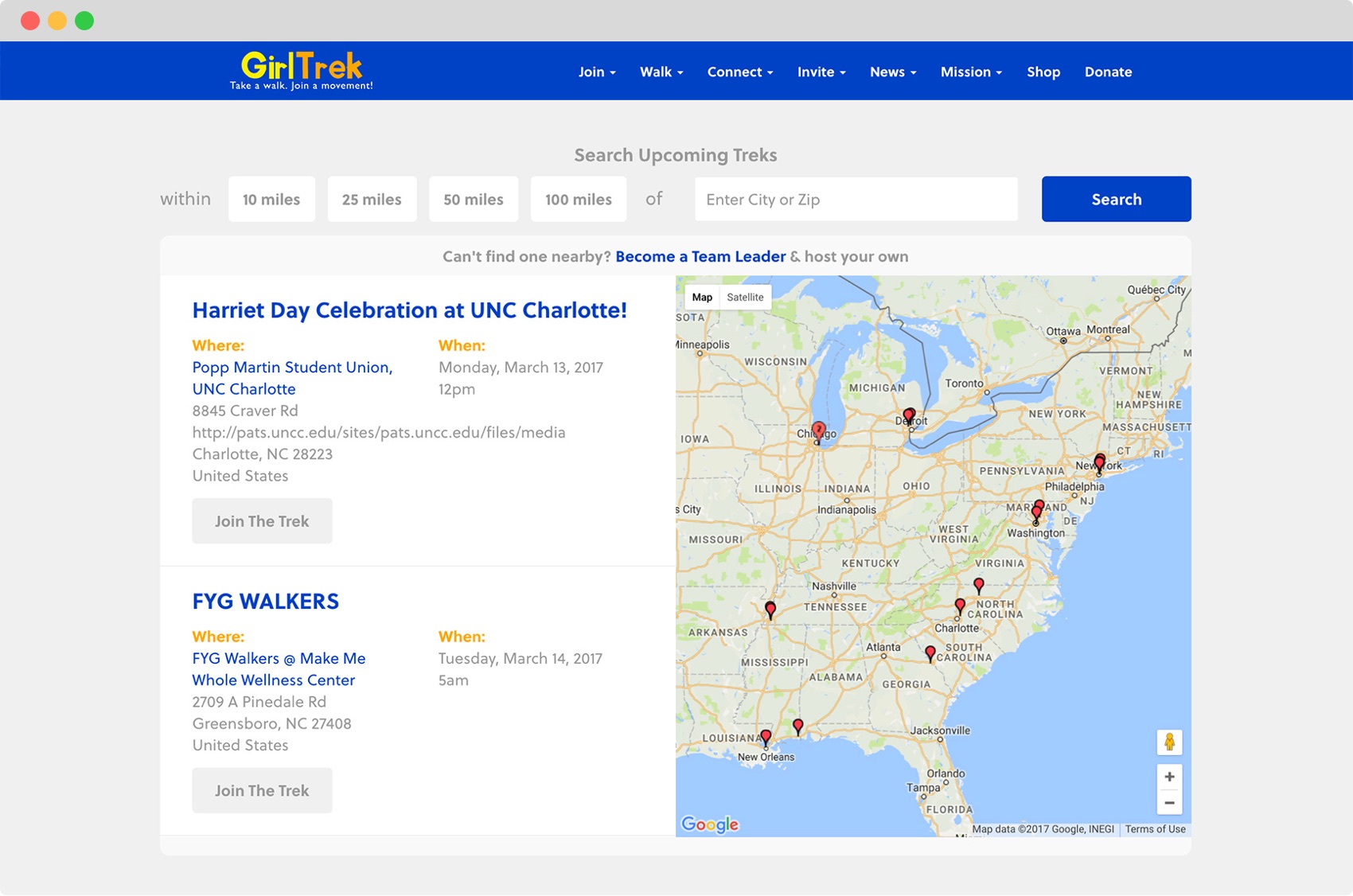Image resolution: width=1353 pixels, height=896 pixels.
Task: Zoom out the map with minus
Action: (x=1169, y=802)
